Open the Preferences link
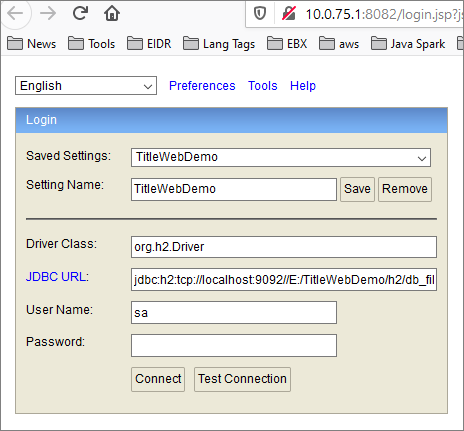 coord(202,86)
